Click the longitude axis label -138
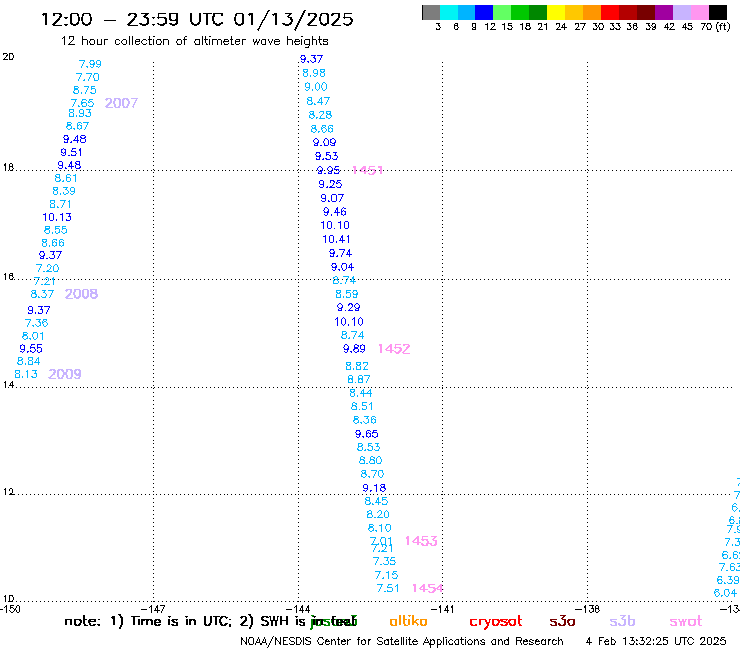This screenshot has height=650, width=740. coord(587,609)
